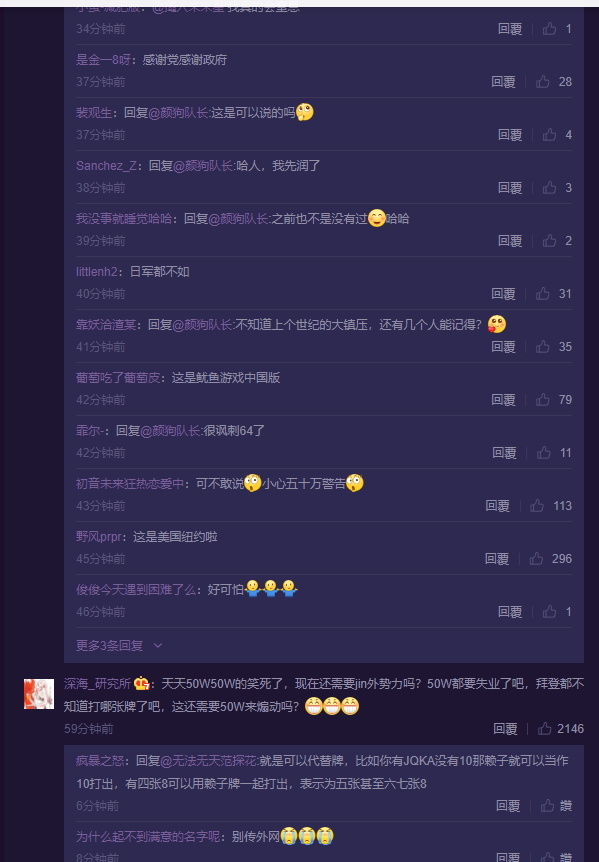
Task: Open 深海_研究所's profile via username
Action: pyautogui.click(x=97, y=684)
